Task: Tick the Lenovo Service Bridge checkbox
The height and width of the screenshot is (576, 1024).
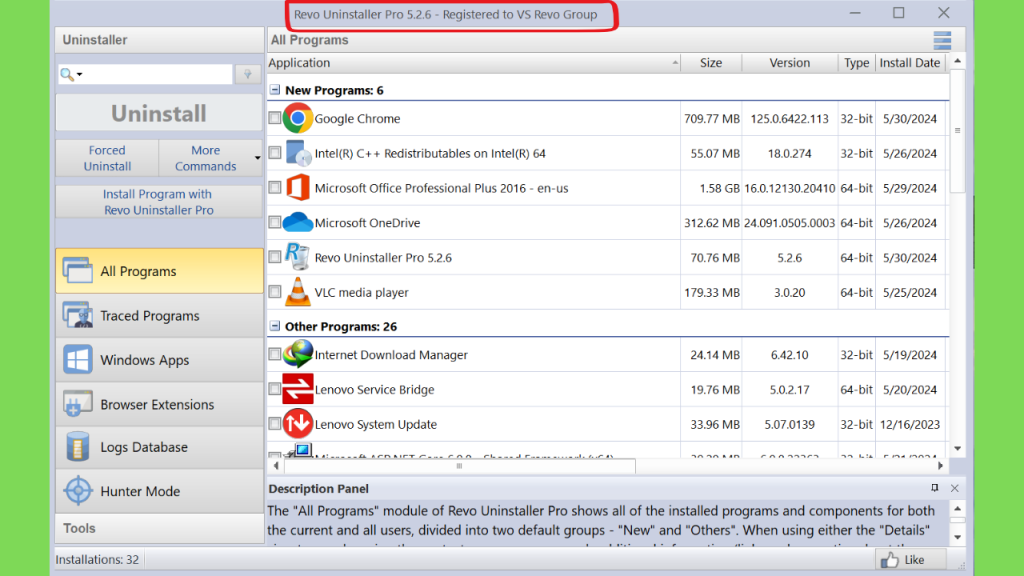Action: [x=275, y=389]
